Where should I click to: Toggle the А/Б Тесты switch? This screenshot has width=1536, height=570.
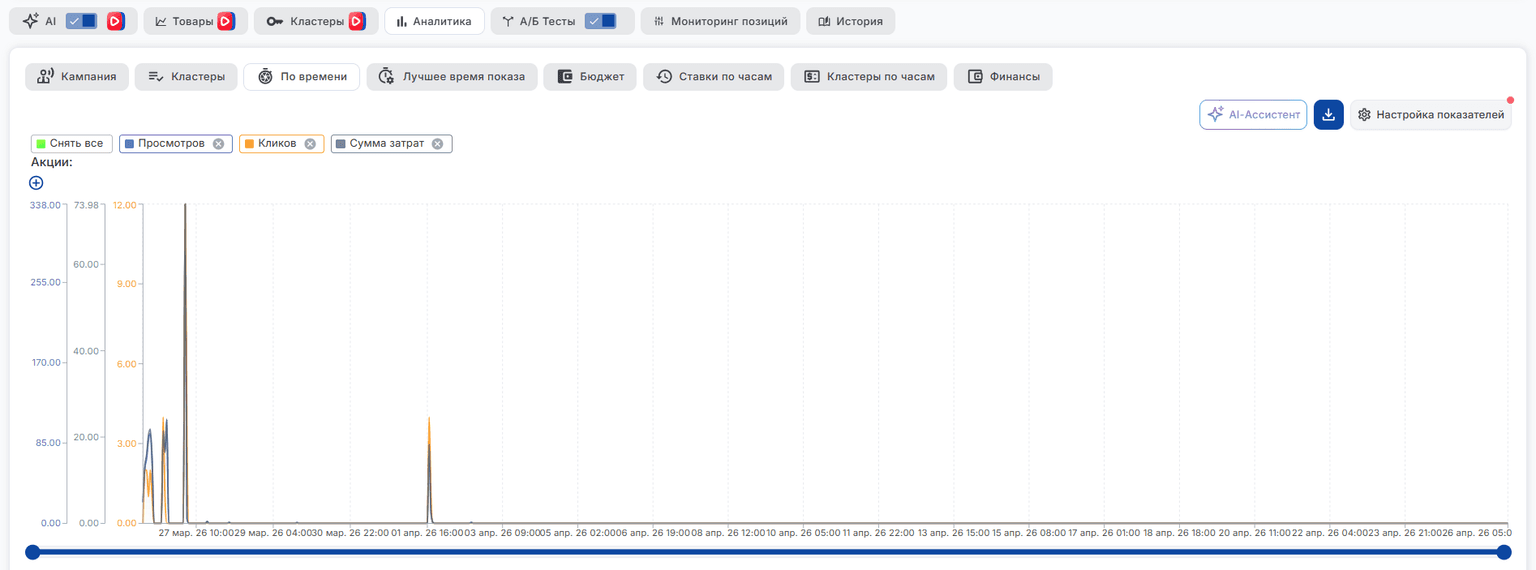(x=601, y=21)
